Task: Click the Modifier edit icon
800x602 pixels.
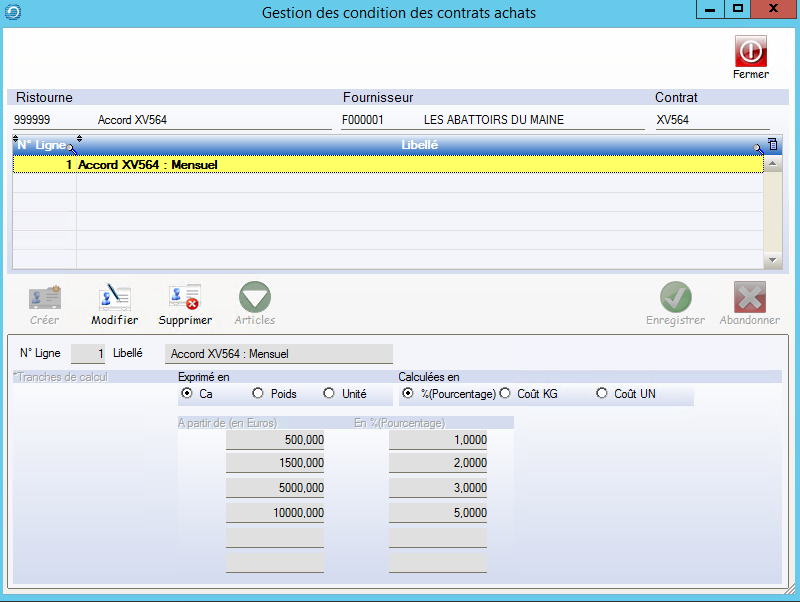Action: [114, 298]
